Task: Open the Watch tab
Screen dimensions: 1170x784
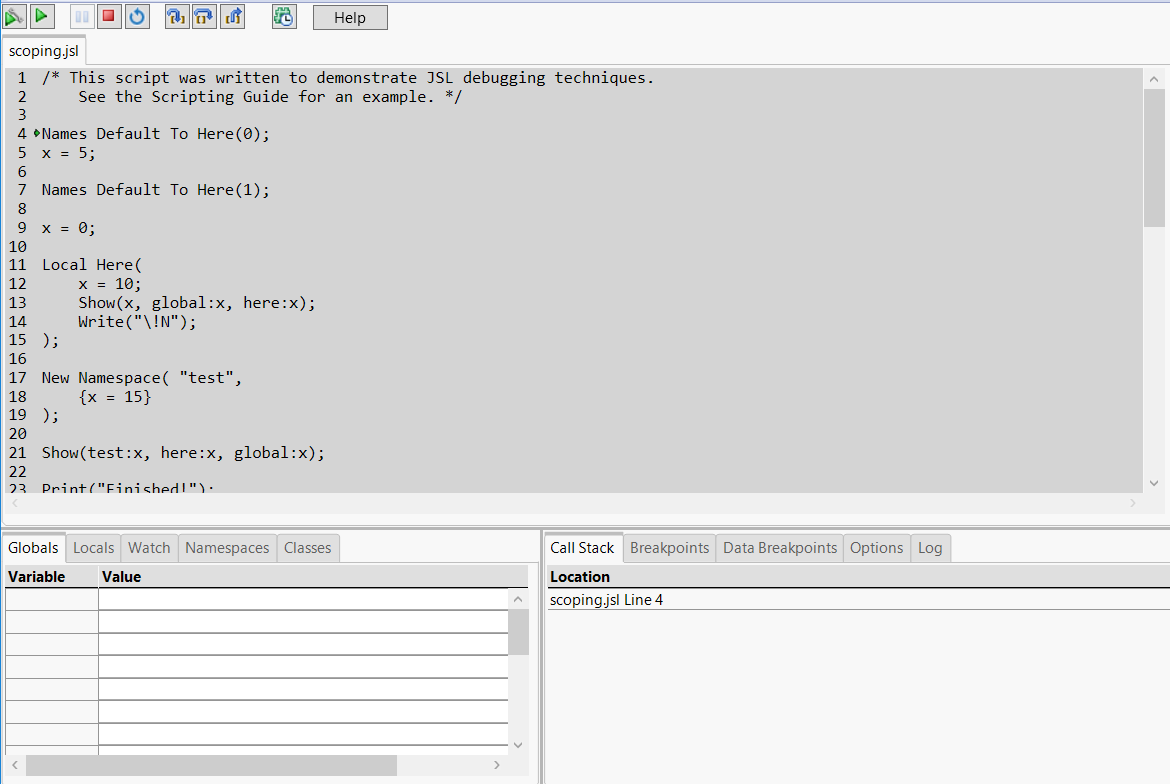Action: point(149,547)
